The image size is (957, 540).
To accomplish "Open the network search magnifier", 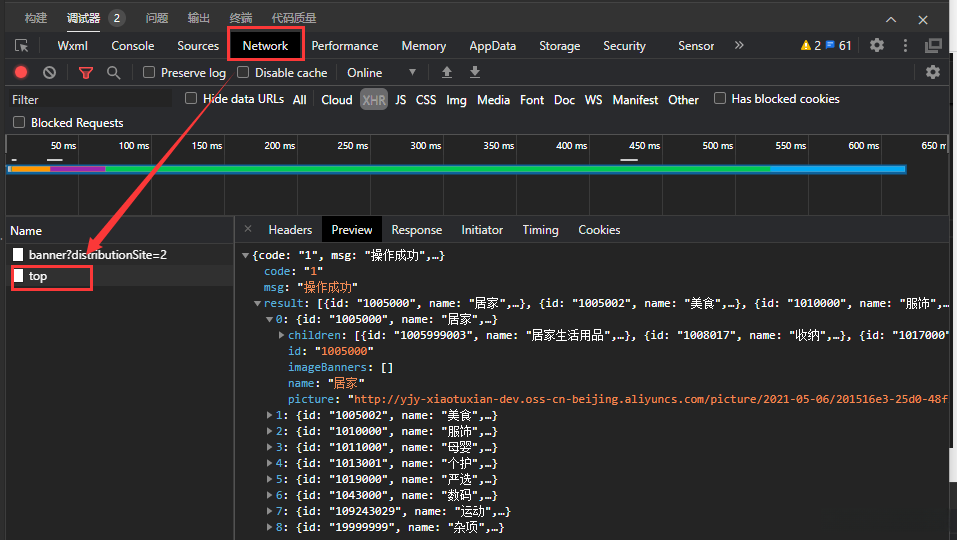I will point(114,72).
